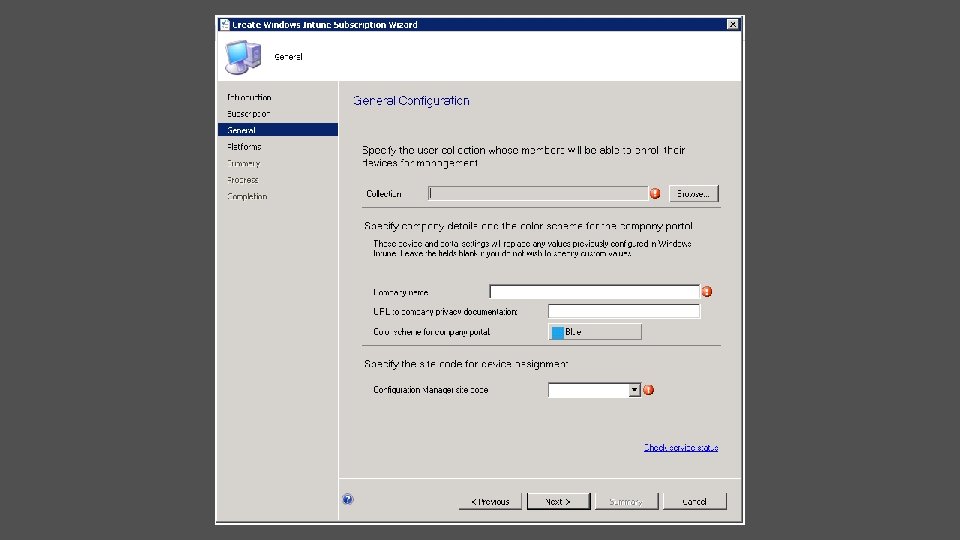Click the Company name label

click(x=401, y=292)
